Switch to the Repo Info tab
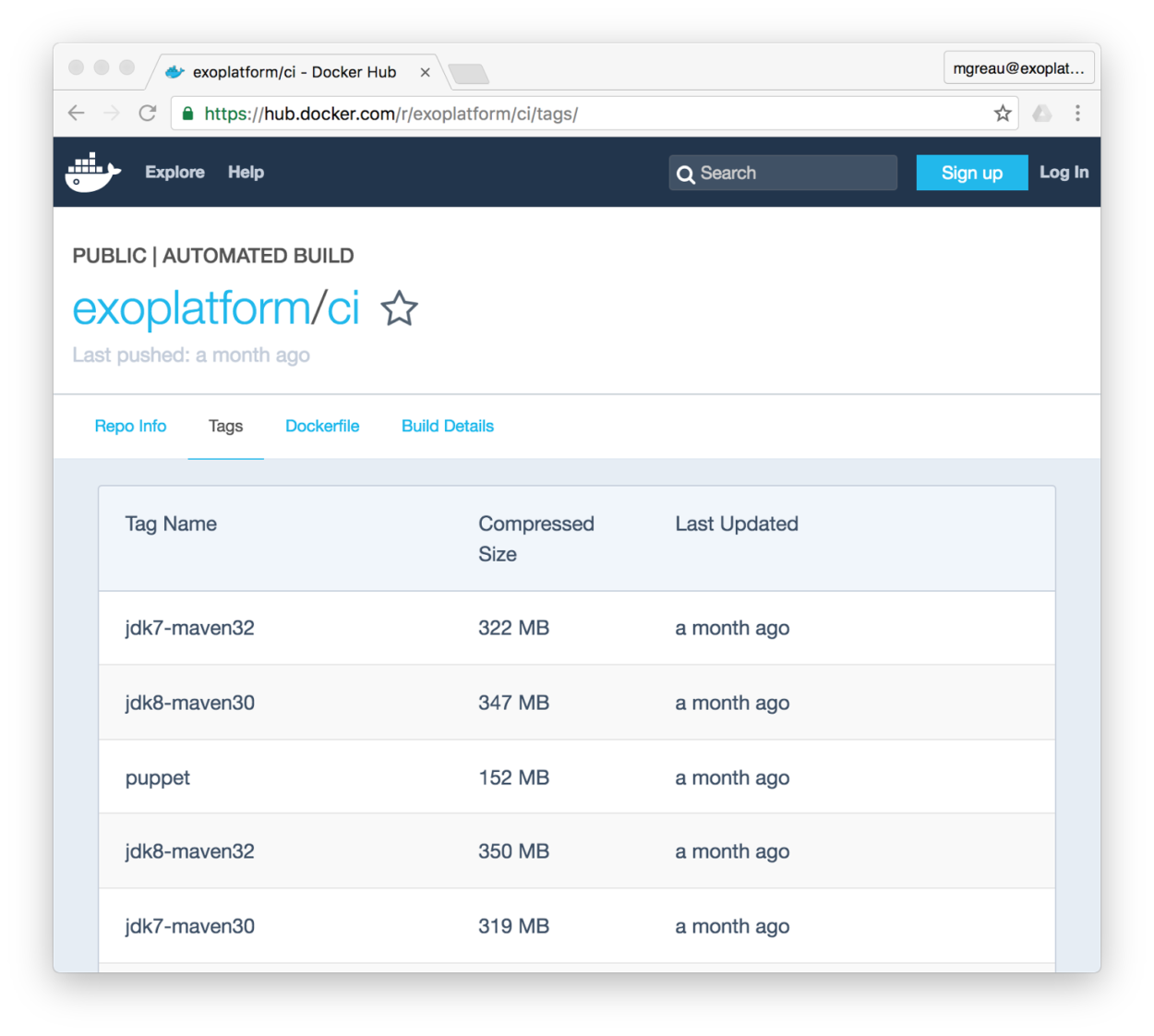This screenshot has height=1036, width=1154. pyautogui.click(x=130, y=426)
